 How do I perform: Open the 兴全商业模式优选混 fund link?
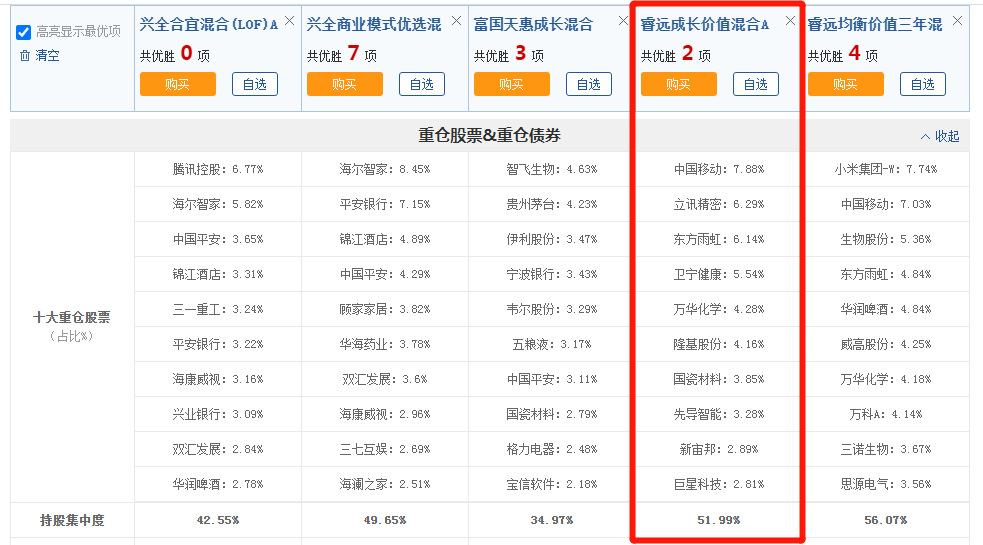[374, 24]
